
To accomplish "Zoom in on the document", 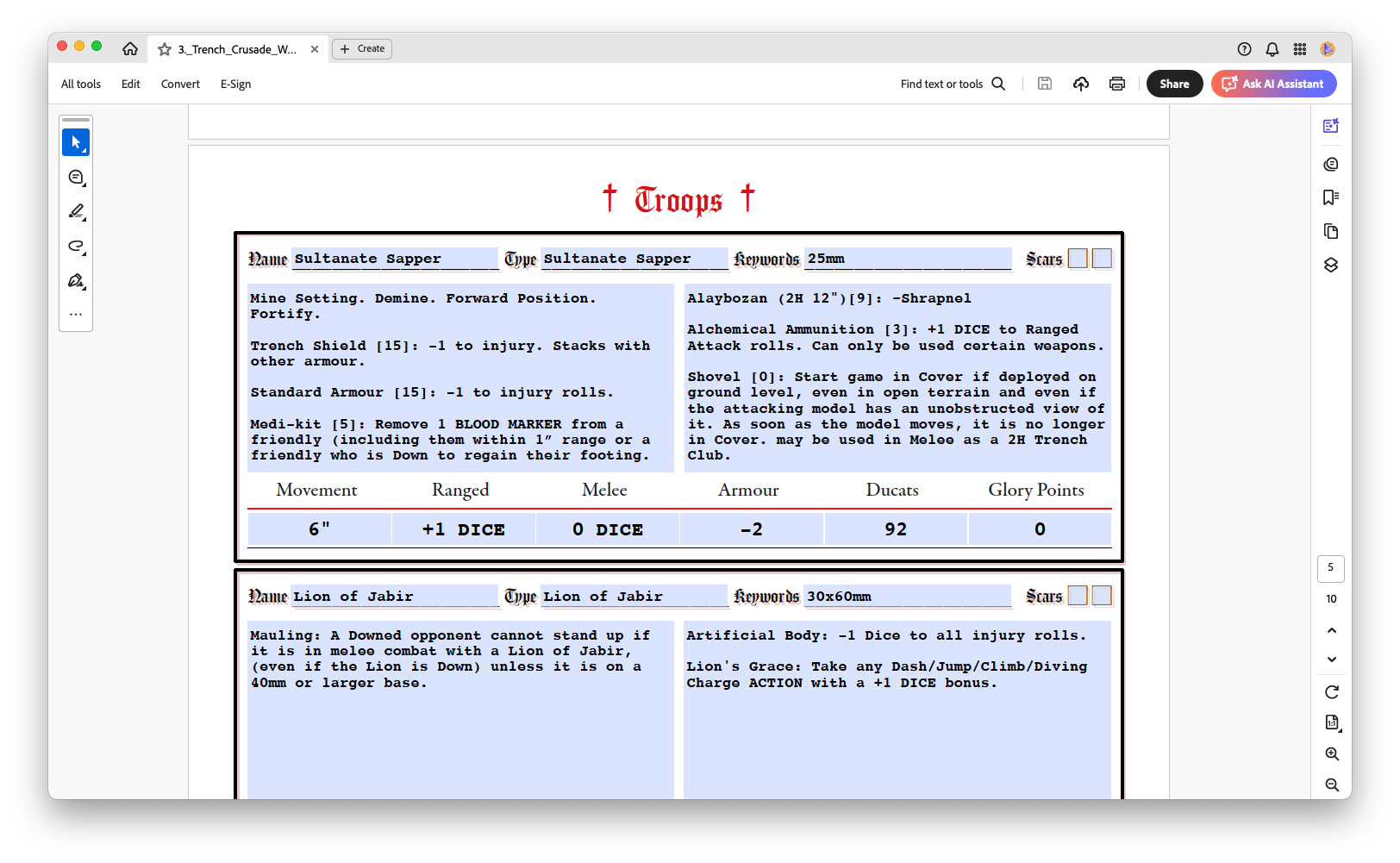I will point(1332,754).
